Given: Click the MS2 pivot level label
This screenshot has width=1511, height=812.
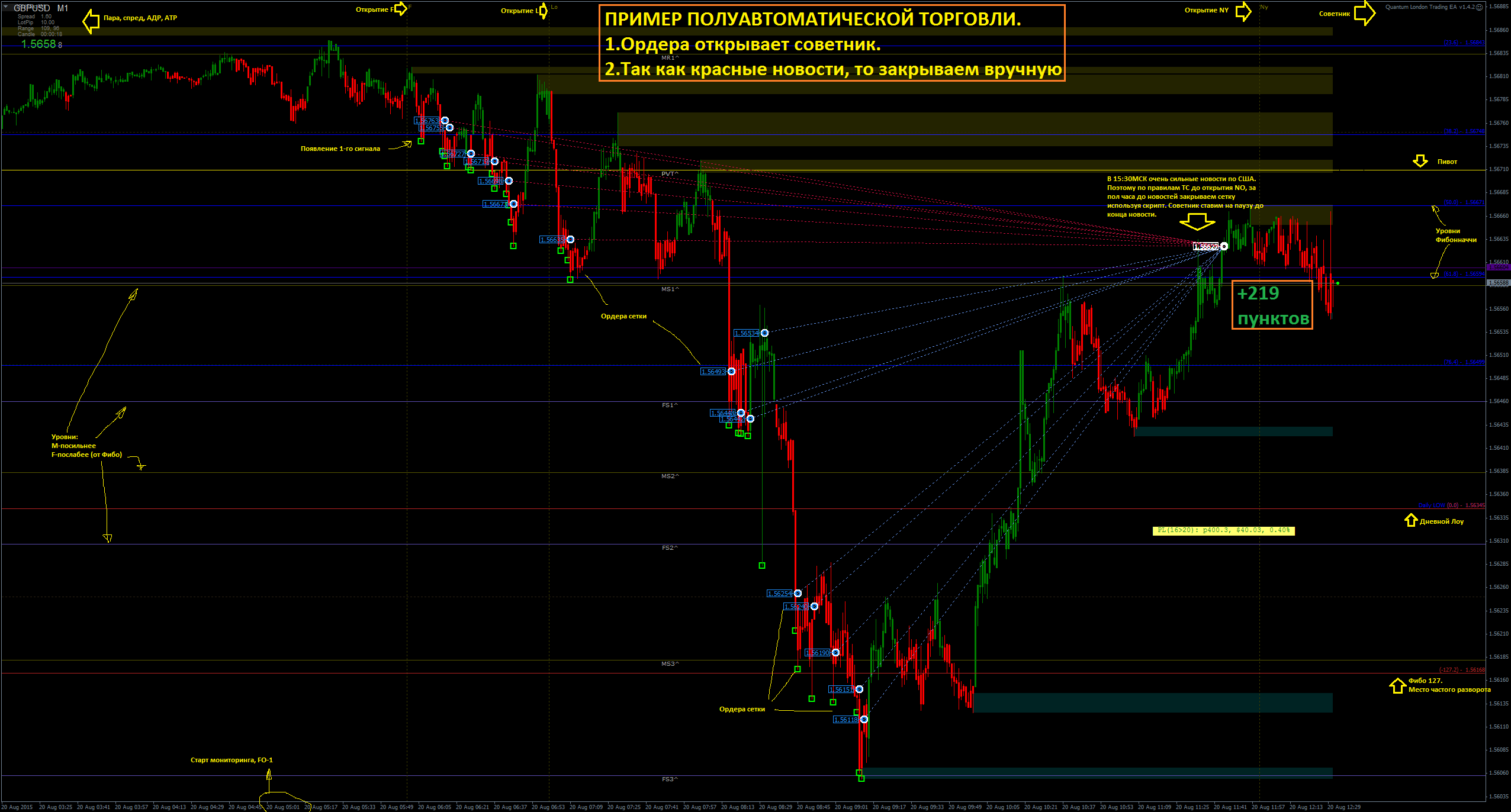Looking at the screenshot, I should 670,476.
